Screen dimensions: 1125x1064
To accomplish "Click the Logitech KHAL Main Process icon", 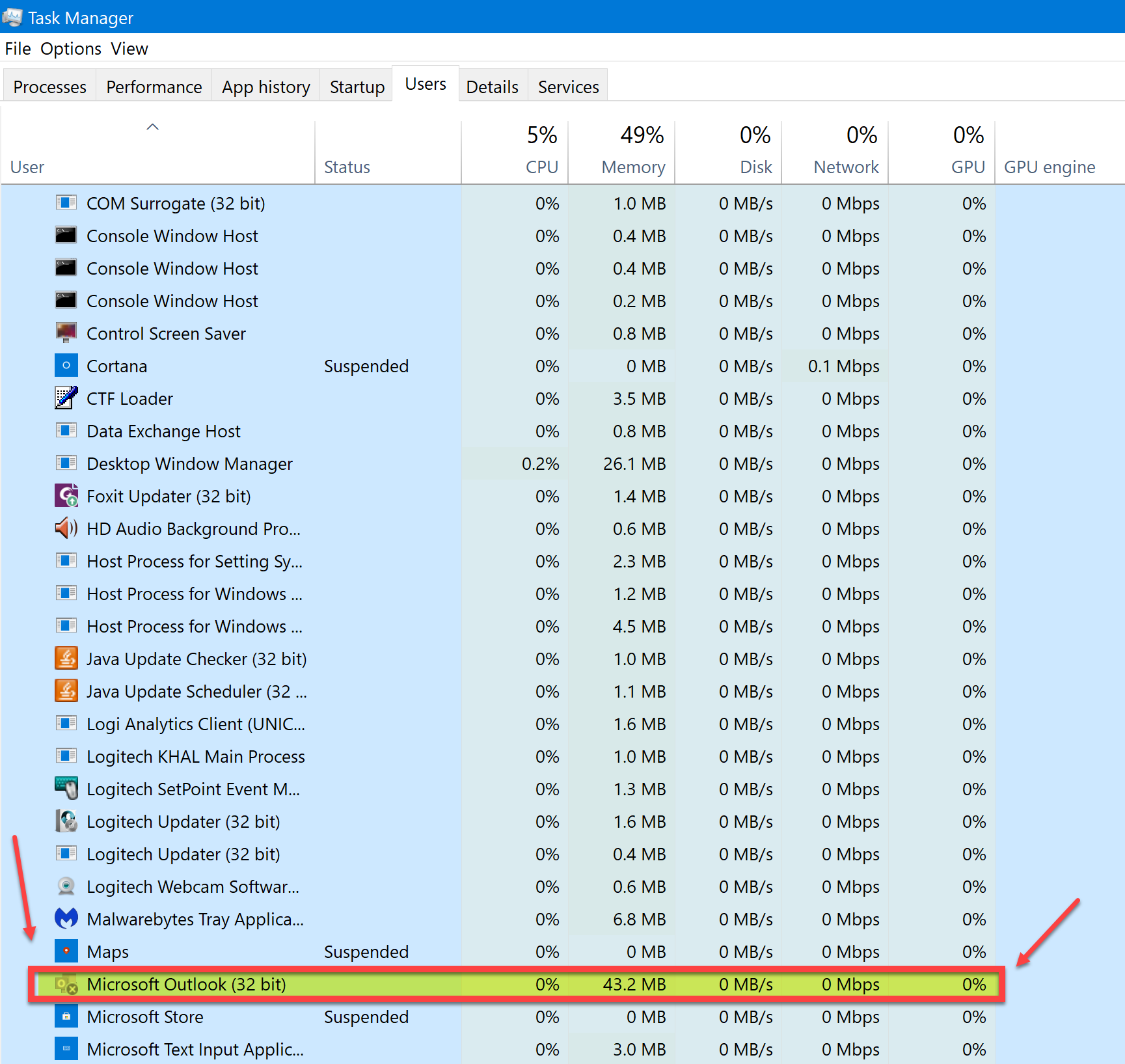I will point(66,756).
